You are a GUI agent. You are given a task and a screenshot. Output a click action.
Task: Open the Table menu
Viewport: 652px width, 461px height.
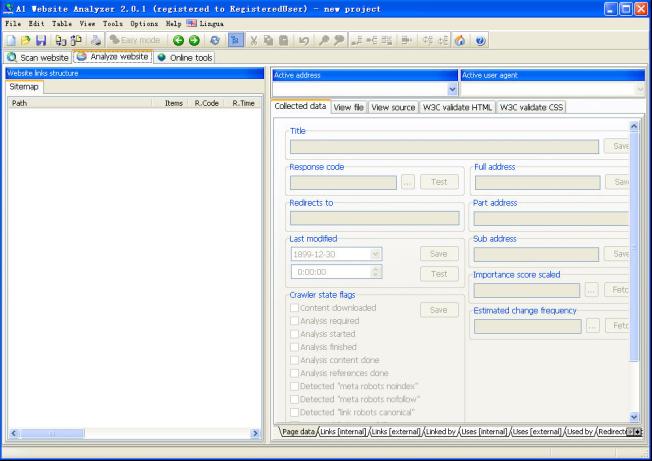click(x=62, y=24)
